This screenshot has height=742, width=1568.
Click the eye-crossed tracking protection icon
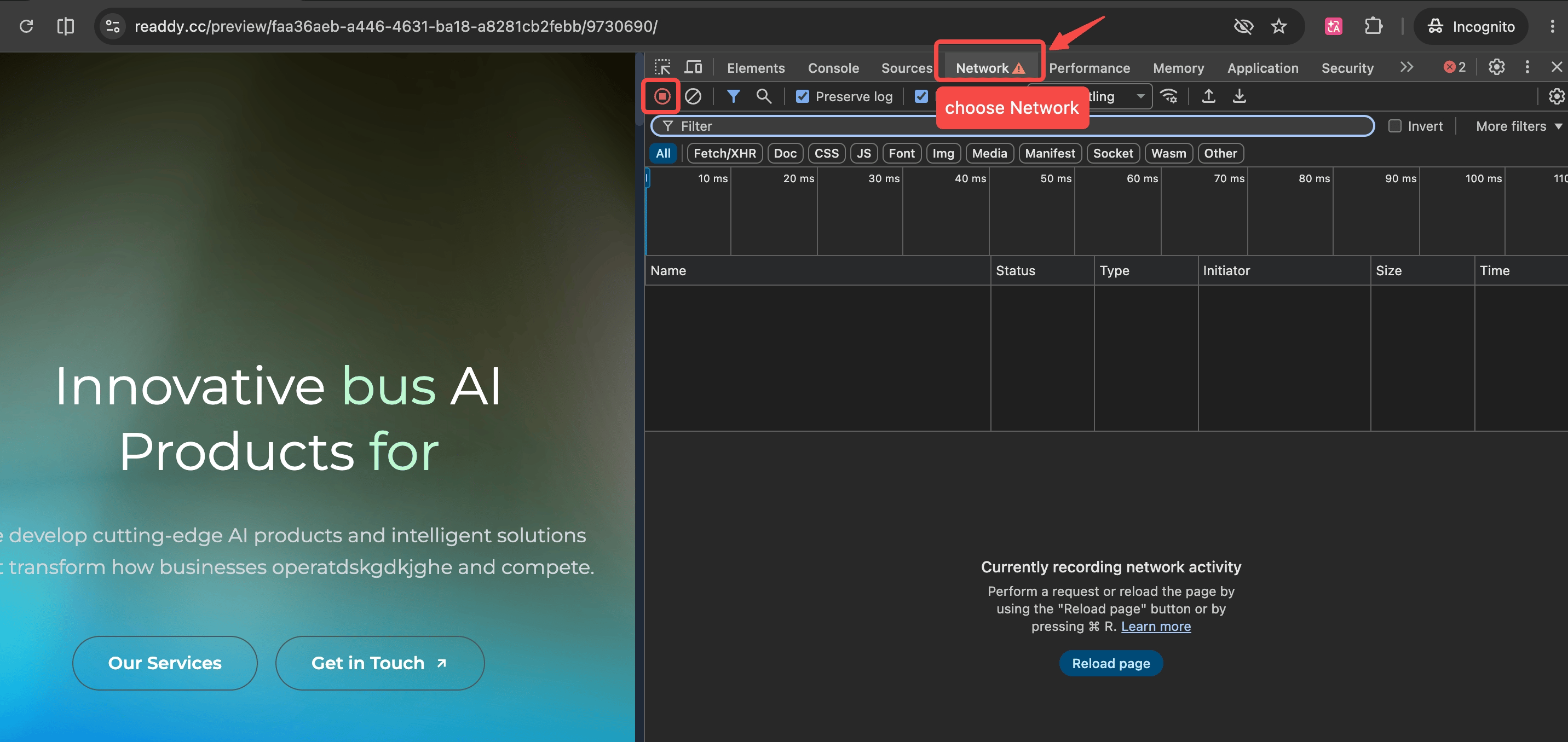pyautogui.click(x=1243, y=26)
